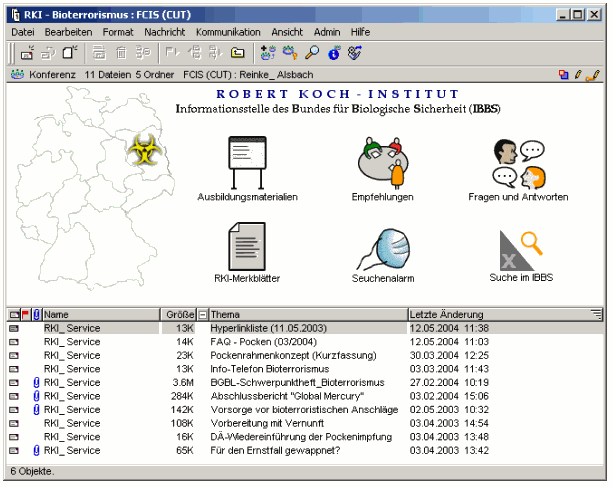This screenshot has width=614, height=487.
Task: Open the Ausbildungsmaterialien whiteboard icon
Action: point(247,162)
